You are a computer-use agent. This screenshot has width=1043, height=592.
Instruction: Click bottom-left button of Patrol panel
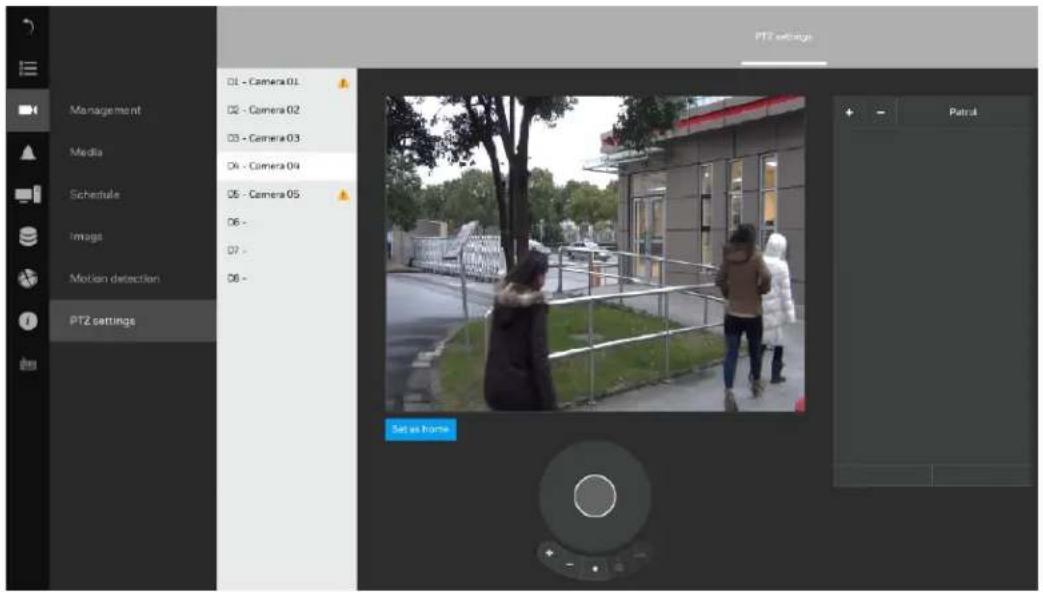882,476
